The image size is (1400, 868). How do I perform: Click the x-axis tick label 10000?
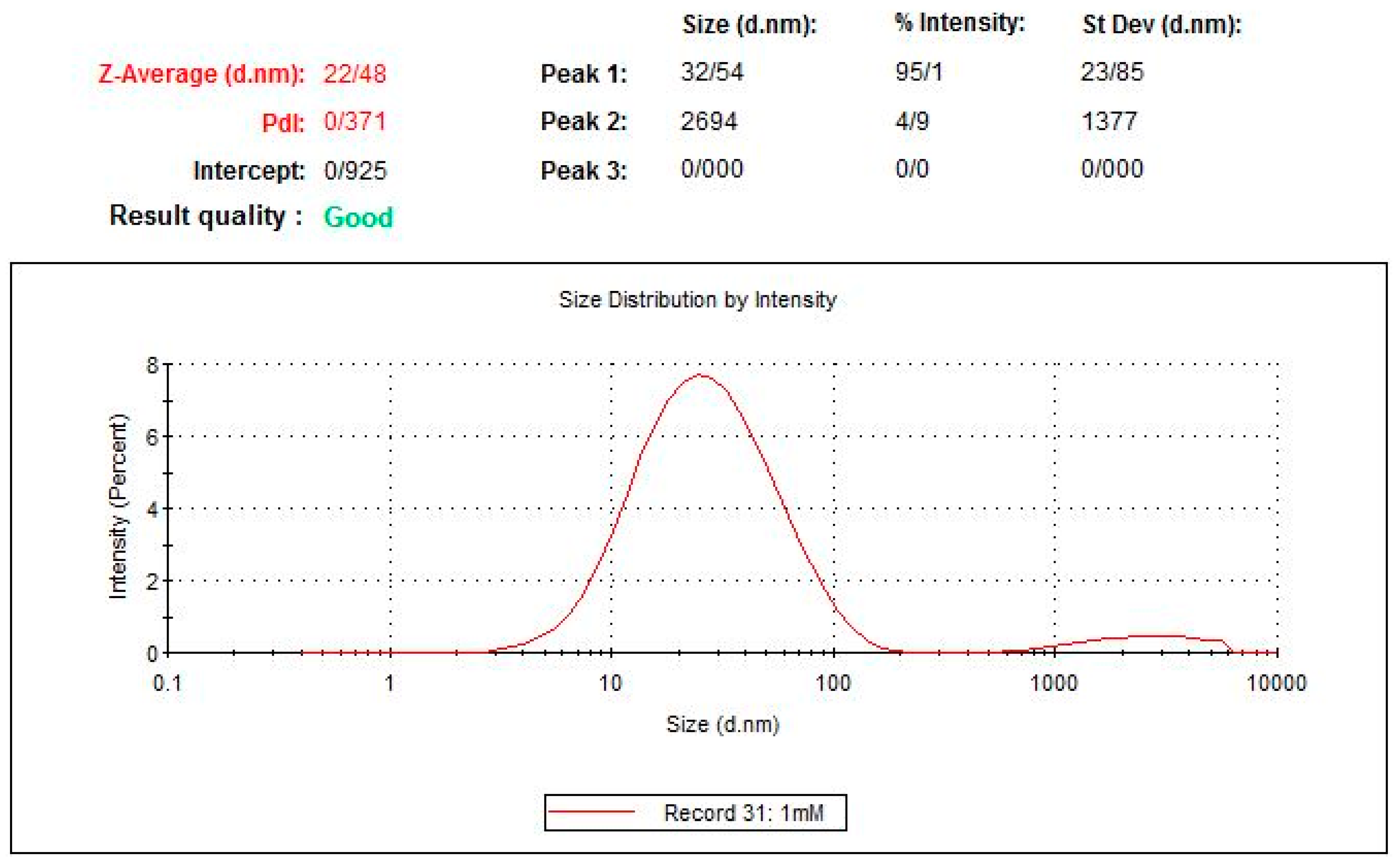(1277, 683)
